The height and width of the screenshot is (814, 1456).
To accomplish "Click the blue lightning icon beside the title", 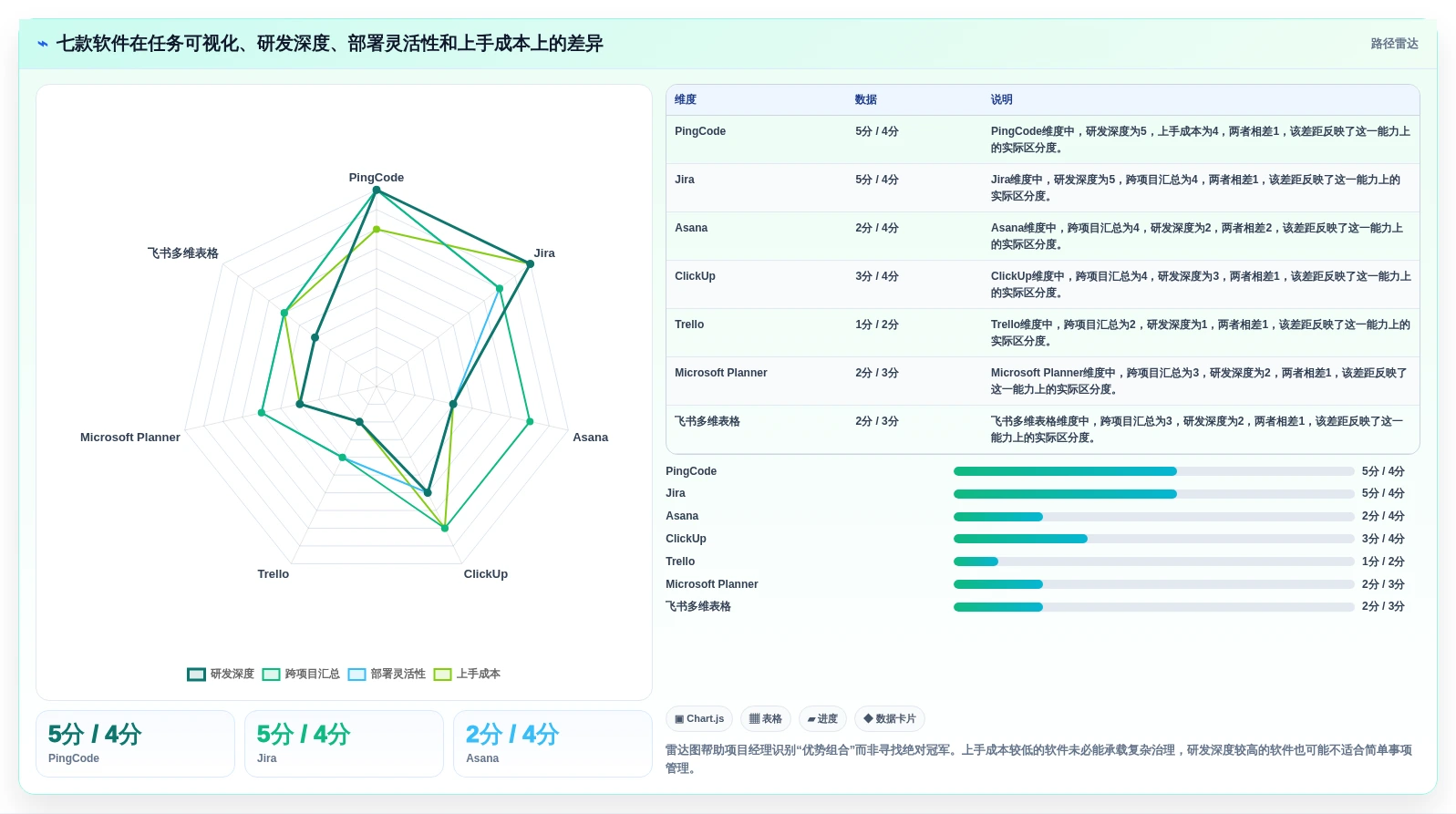I will point(42,44).
